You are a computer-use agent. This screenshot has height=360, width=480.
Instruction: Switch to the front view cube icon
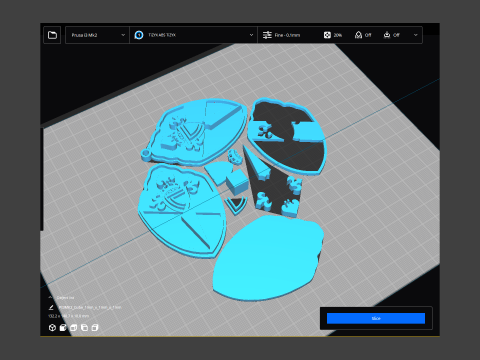coord(63,328)
